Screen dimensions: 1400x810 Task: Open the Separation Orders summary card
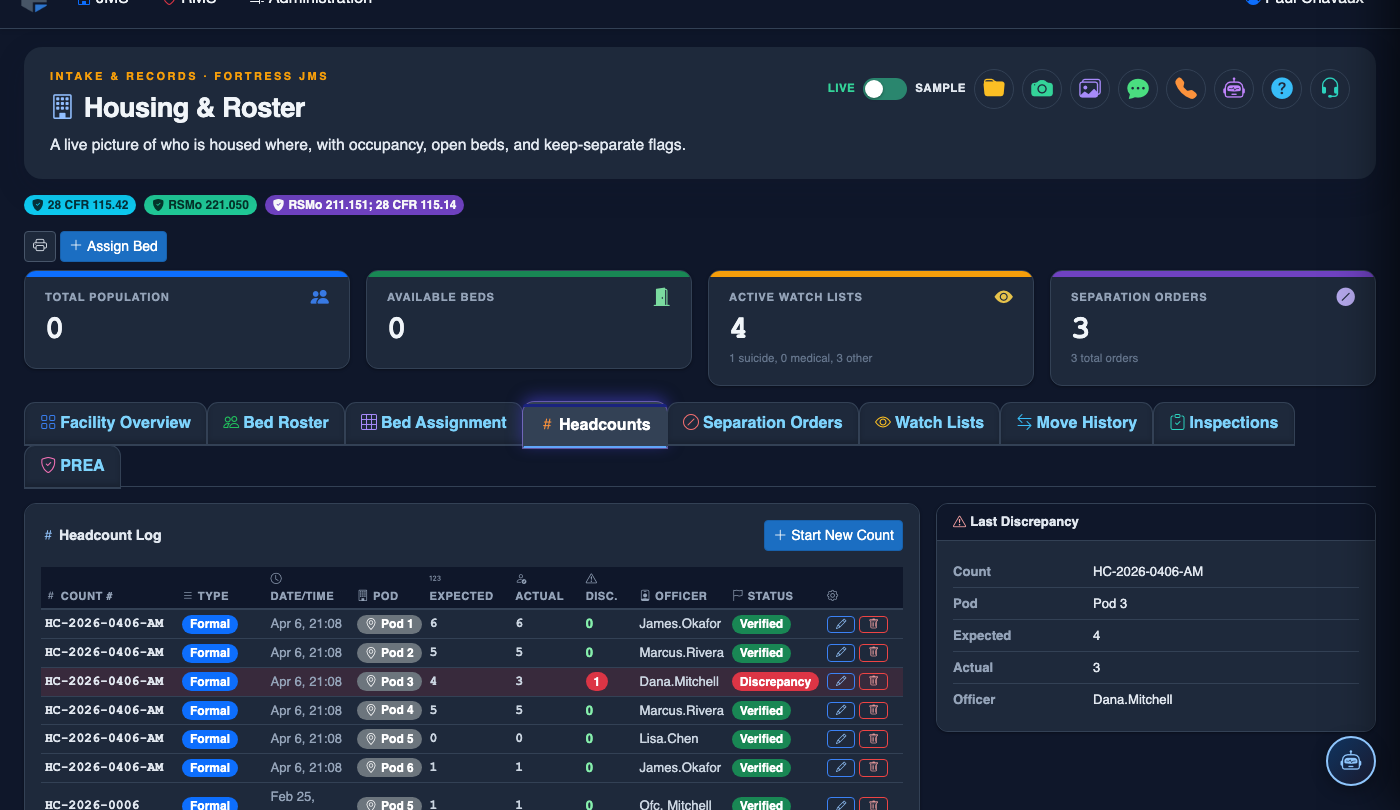[1212, 327]
